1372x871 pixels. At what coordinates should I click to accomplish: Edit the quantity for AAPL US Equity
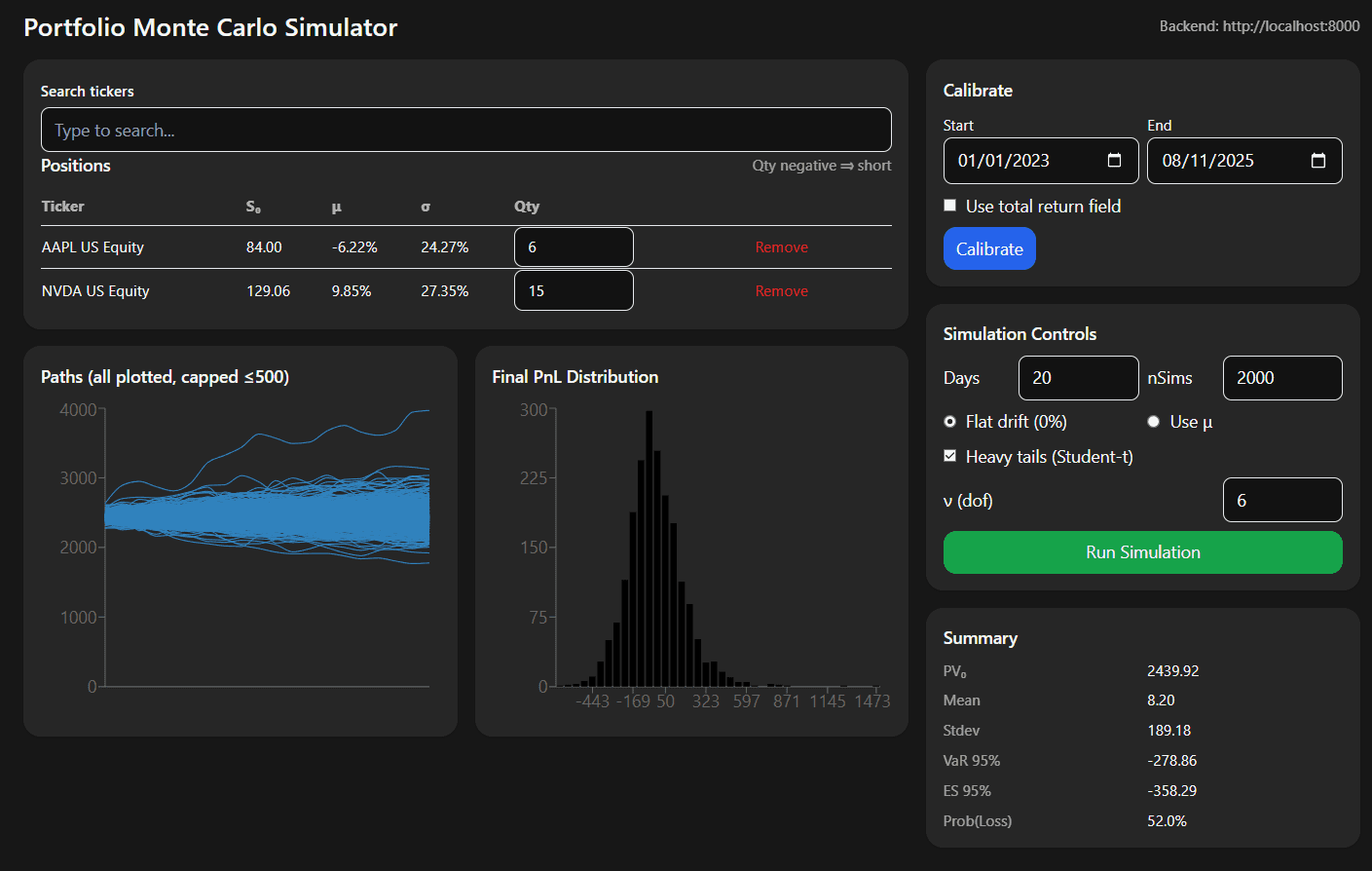pos(574,246)
